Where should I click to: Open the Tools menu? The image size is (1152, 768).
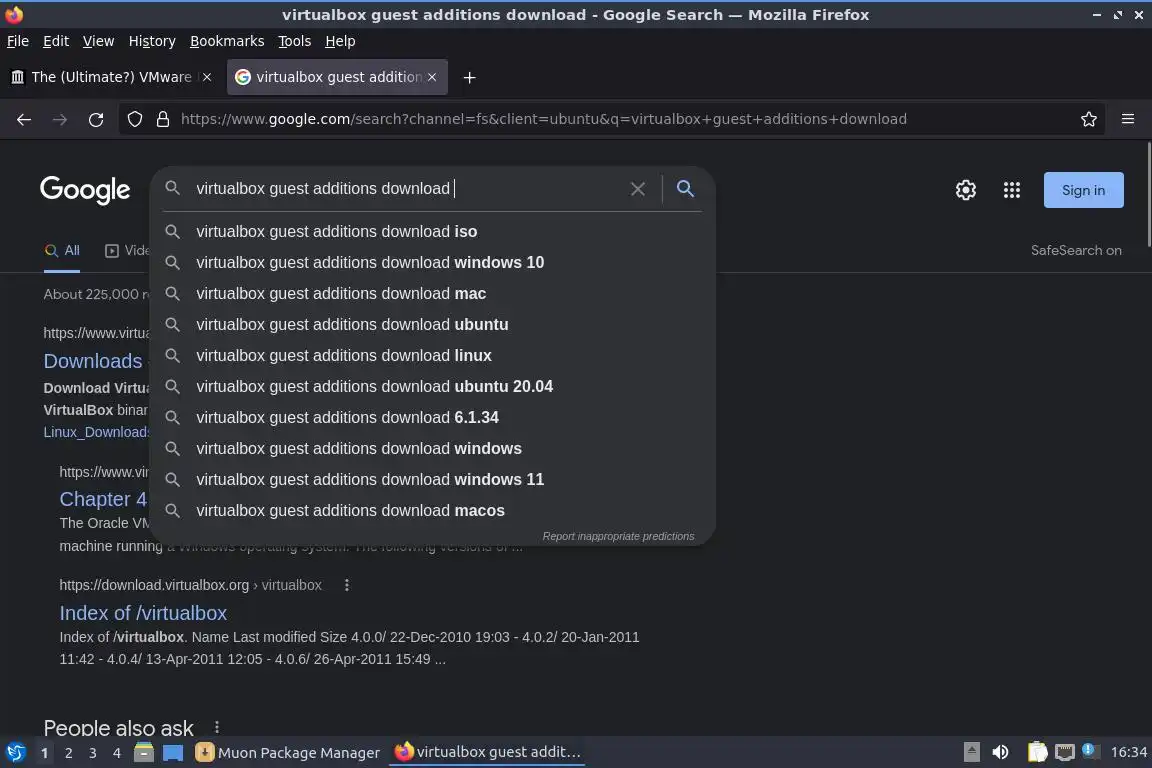coord(295,41)
